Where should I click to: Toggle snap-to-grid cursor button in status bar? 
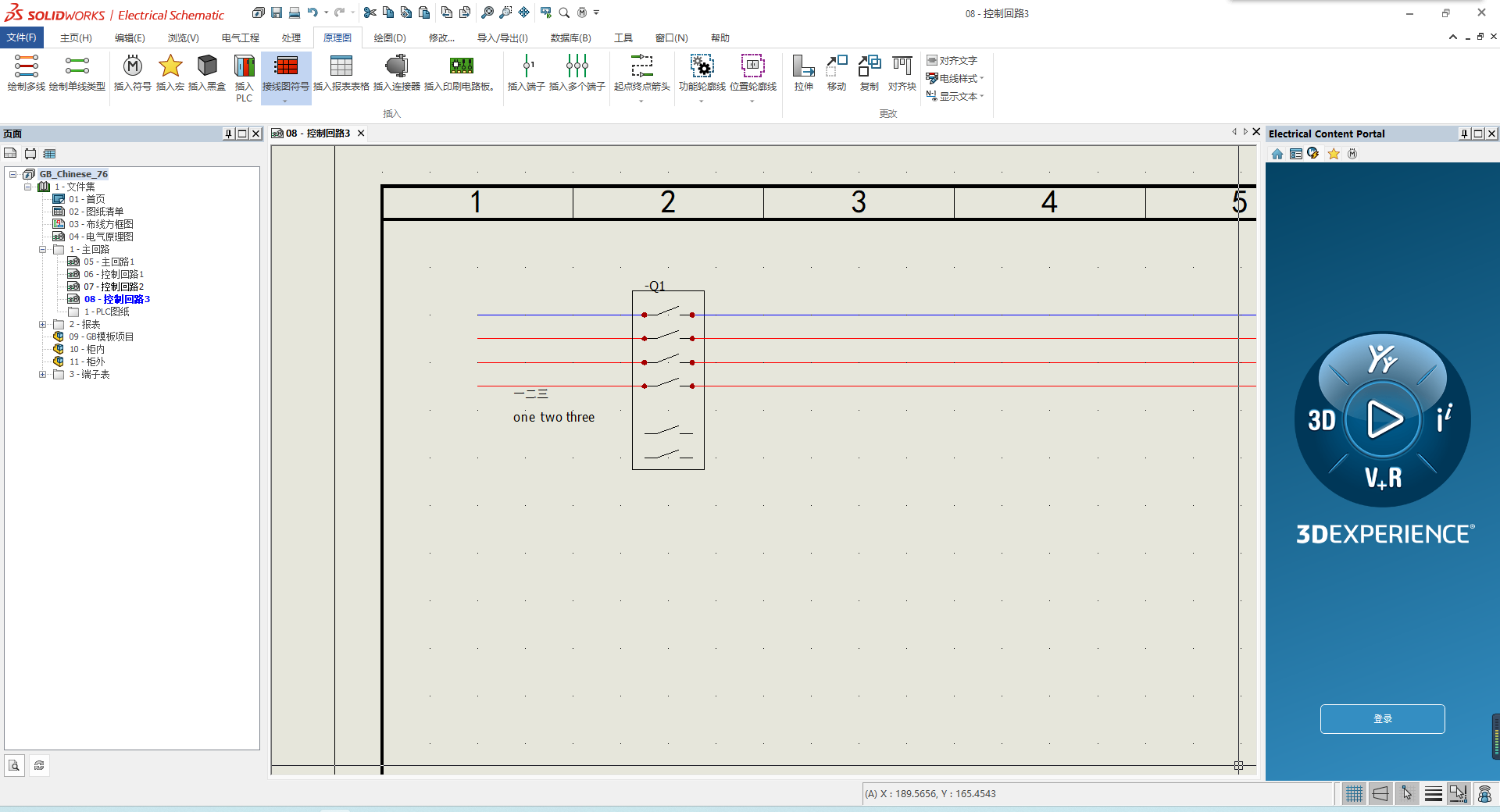(x=1406, y=794)
